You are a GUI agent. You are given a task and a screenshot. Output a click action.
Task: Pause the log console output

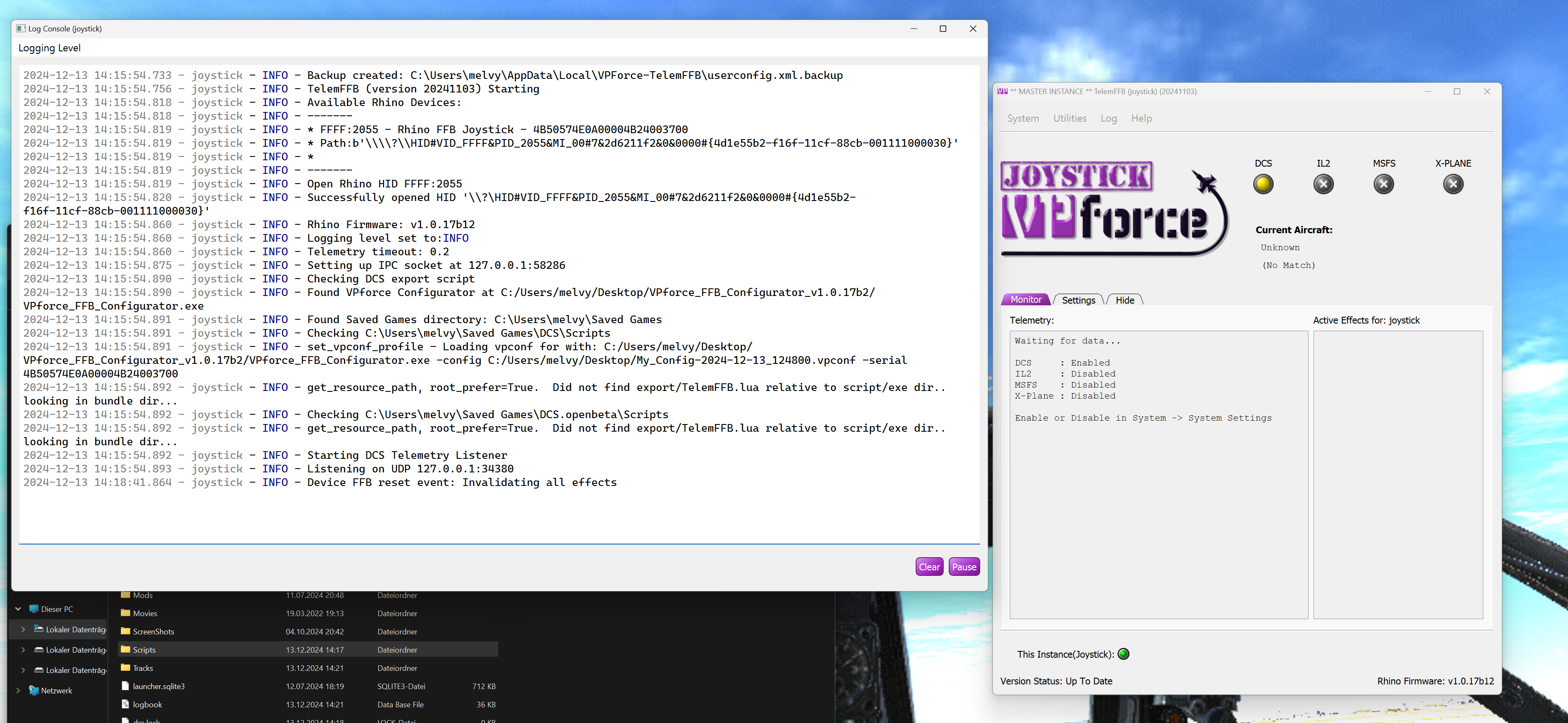click(x=964, y=567)
